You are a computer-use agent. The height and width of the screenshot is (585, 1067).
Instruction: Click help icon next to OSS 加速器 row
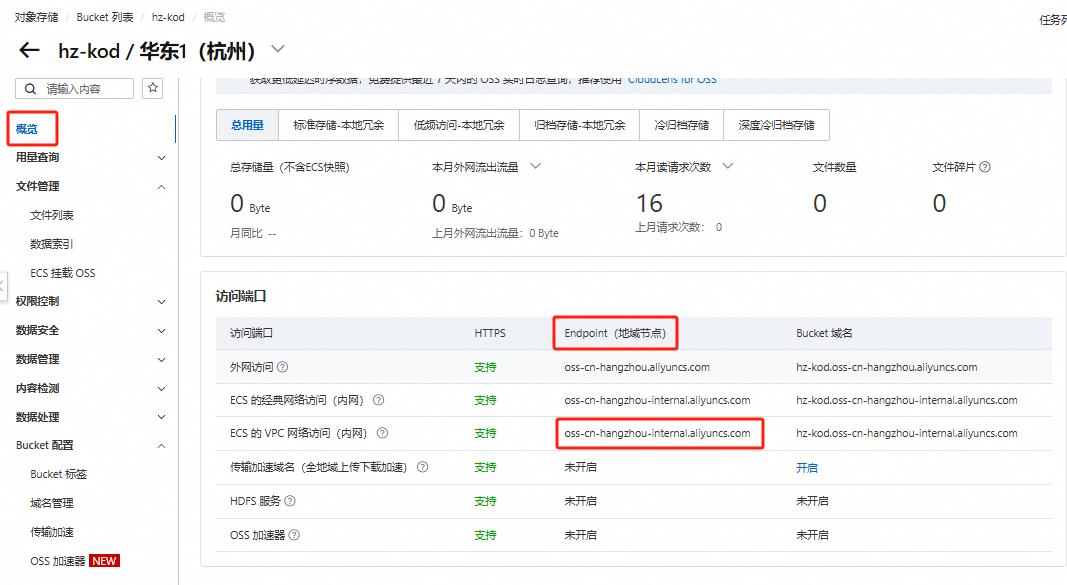click(x=294, y=535)
